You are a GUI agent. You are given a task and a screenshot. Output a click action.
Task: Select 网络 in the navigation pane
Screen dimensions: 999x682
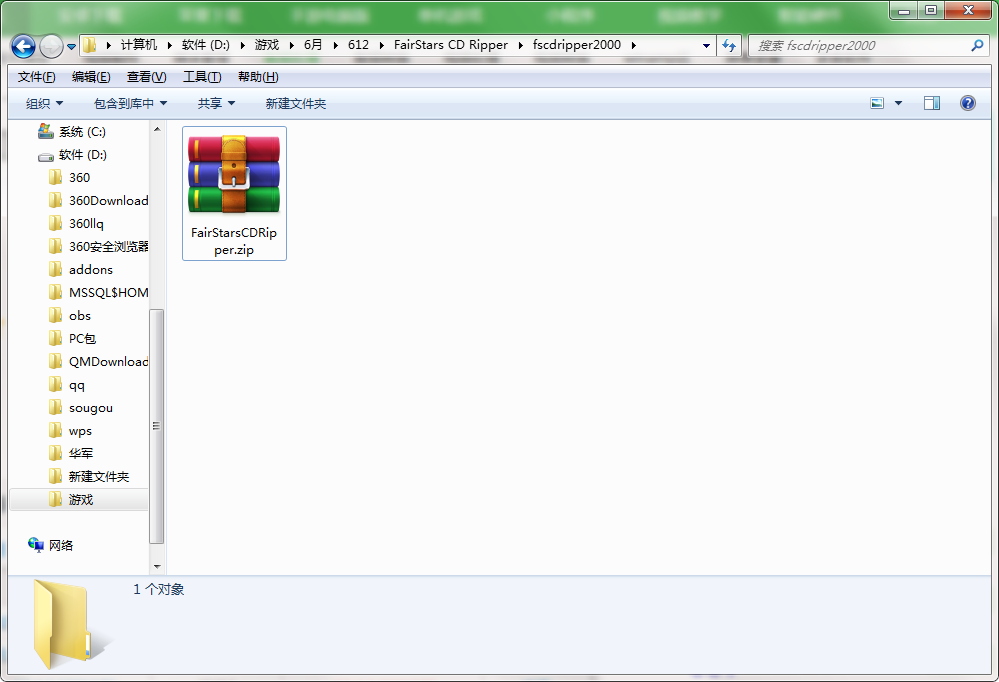pyautogui.click(x=51, y=546)
